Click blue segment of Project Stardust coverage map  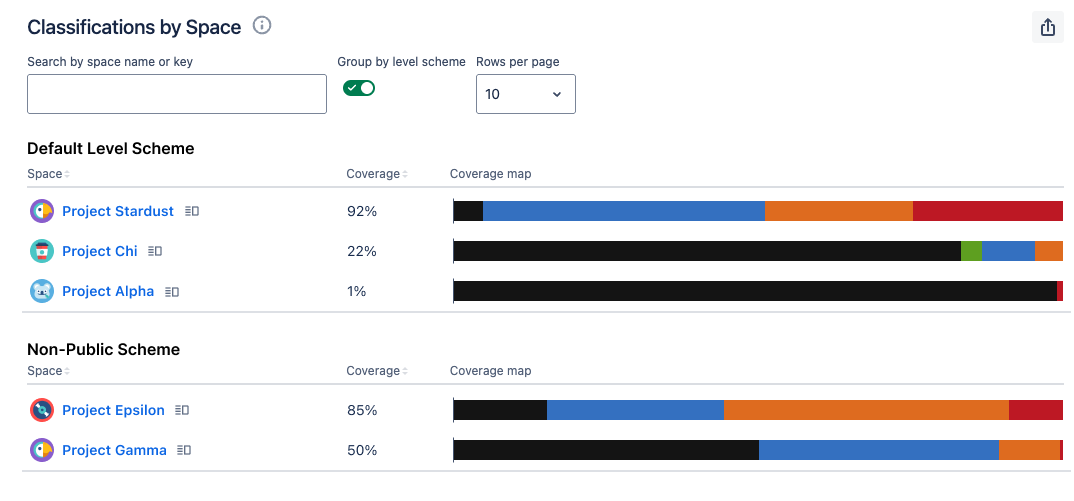pos(623,211)
